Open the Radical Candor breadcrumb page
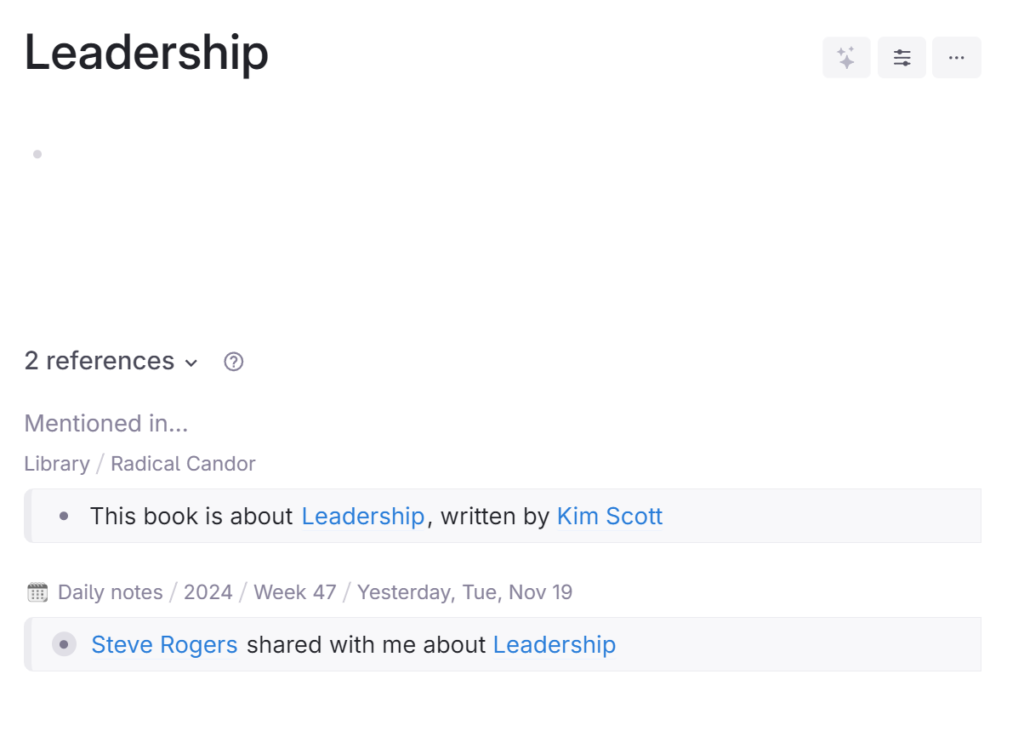Image resolution: width=1024 pixels, height=737 pixels. coord(183,464)
